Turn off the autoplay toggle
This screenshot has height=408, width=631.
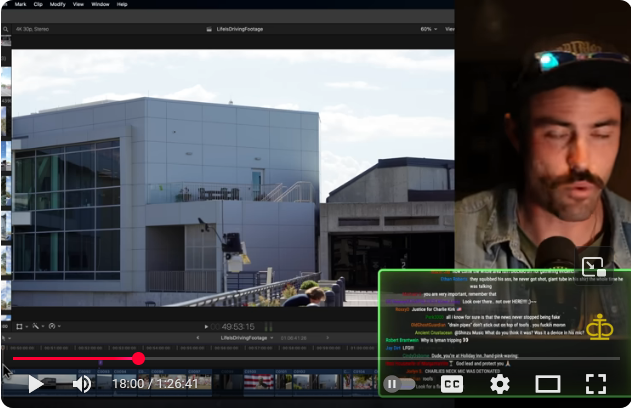pos(399,383)
